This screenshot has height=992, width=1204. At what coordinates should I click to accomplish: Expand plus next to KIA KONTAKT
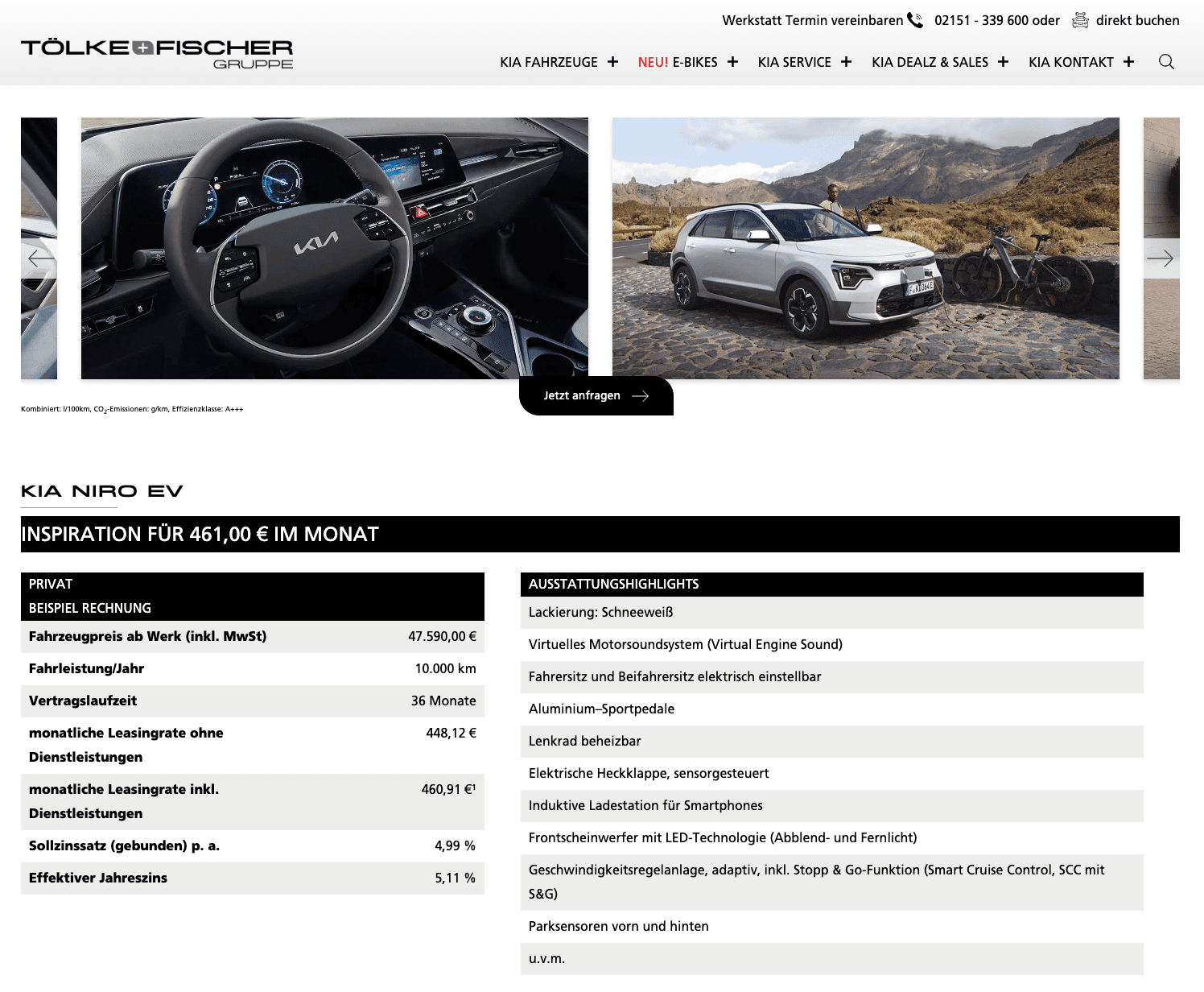click(x=1128, y=62)
